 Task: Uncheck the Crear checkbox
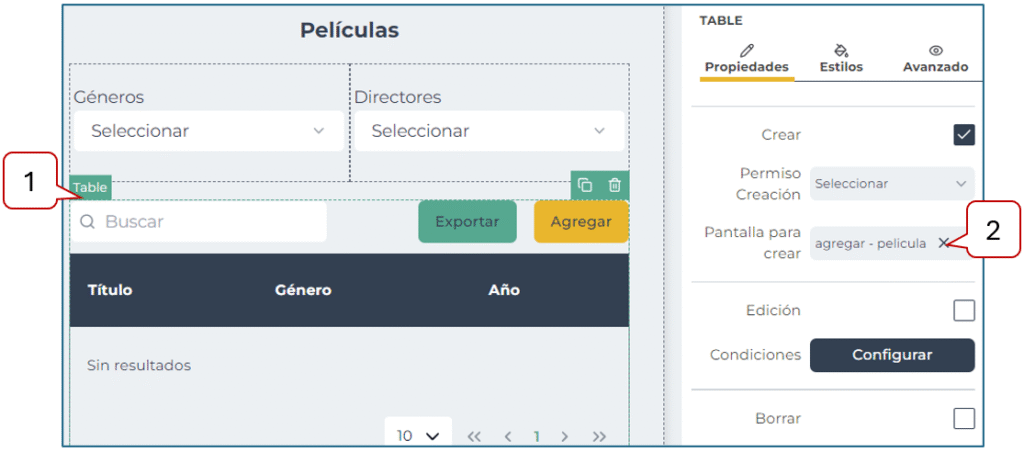(964, 135)
